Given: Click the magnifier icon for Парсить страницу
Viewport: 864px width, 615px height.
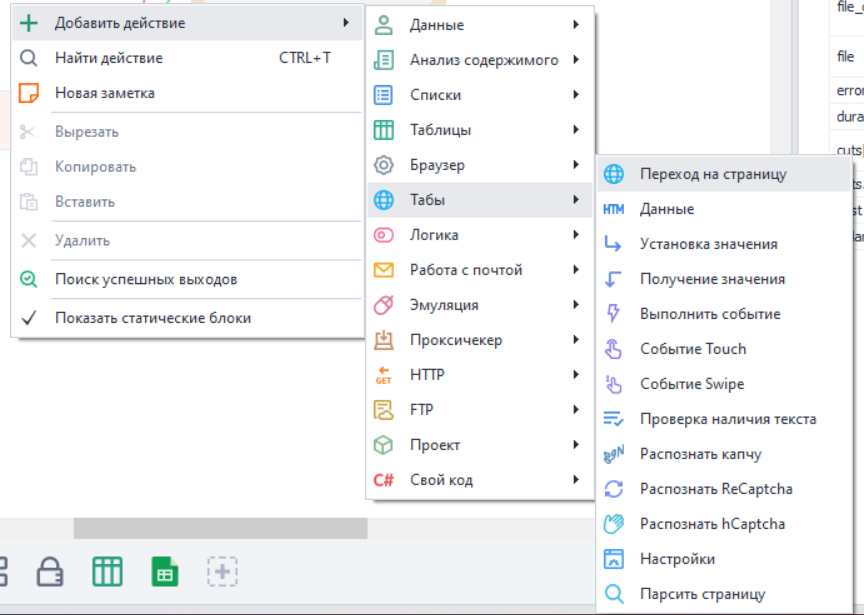Looking at the screenshot, I should pos(613,594).
